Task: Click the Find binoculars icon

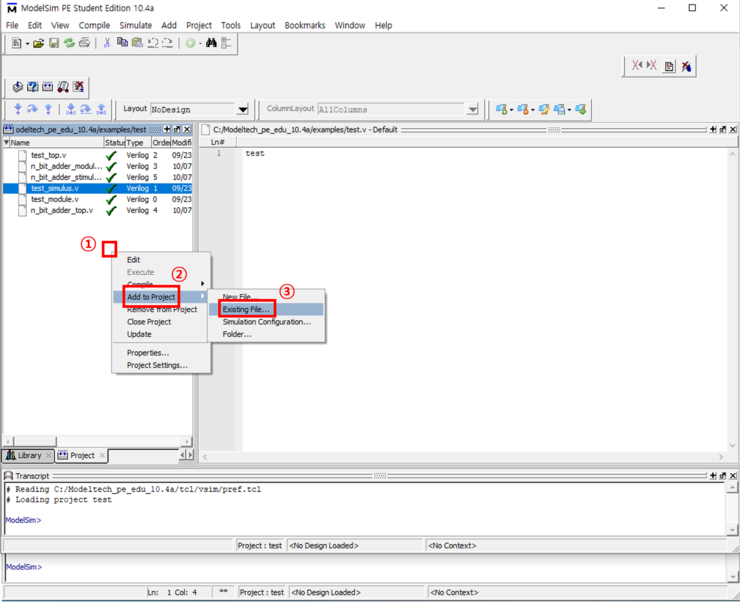Action: tap(211, 43)
